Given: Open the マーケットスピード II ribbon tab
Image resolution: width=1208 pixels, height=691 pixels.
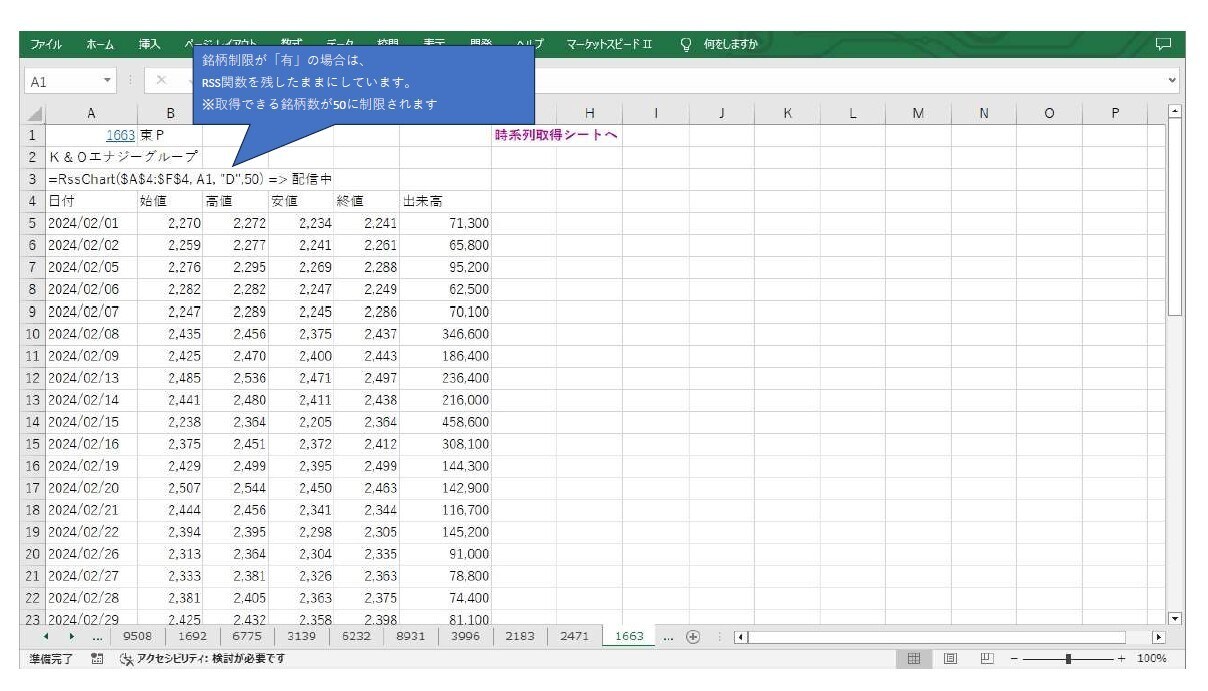Looking at the screenshot, I should point(609,44).
